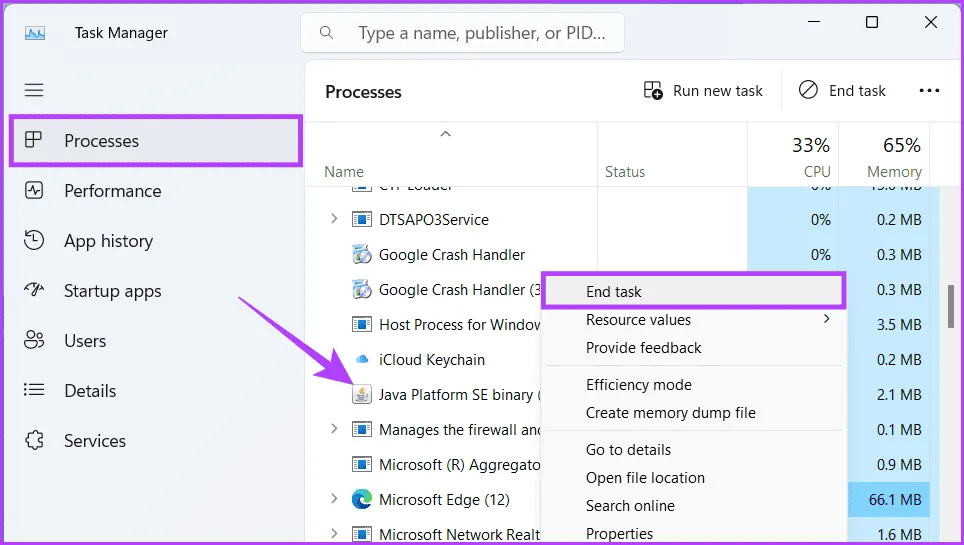The height and width of the screenshot is (545, 964).
Task: Select Efficiency mode in context menu
Action: 639,385
